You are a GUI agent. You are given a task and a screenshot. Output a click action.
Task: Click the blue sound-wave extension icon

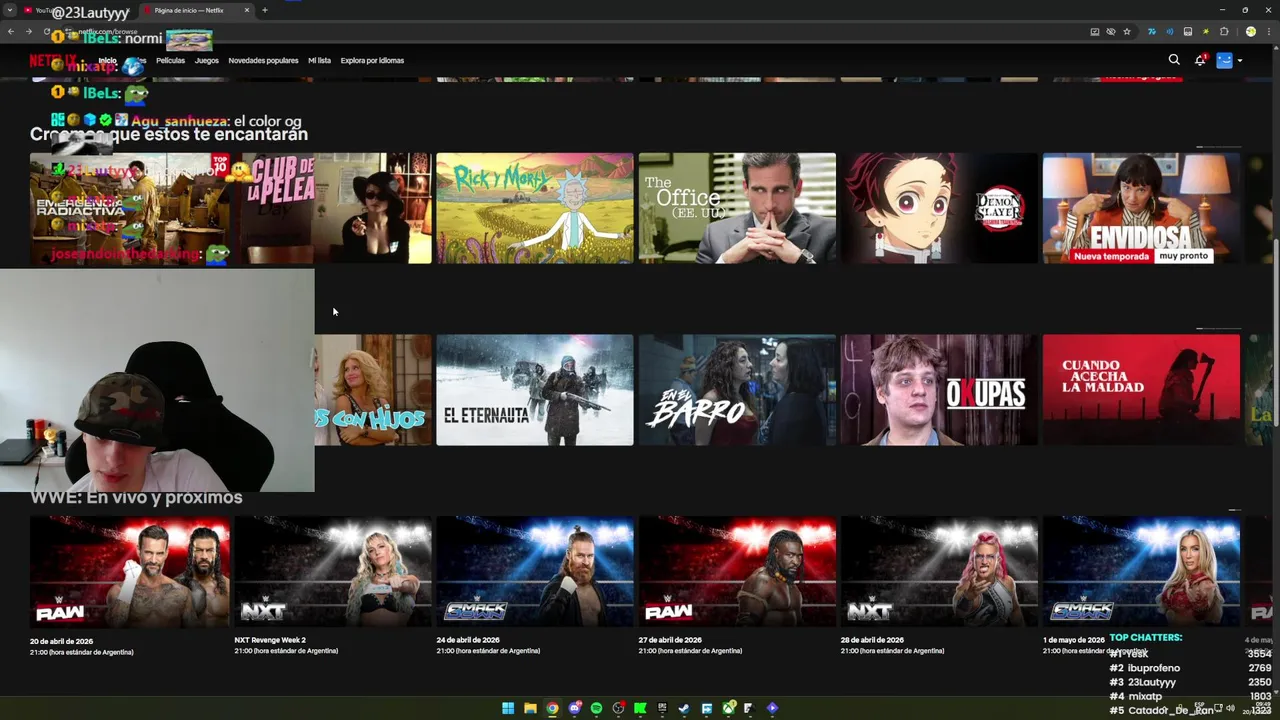(1170, 31)
